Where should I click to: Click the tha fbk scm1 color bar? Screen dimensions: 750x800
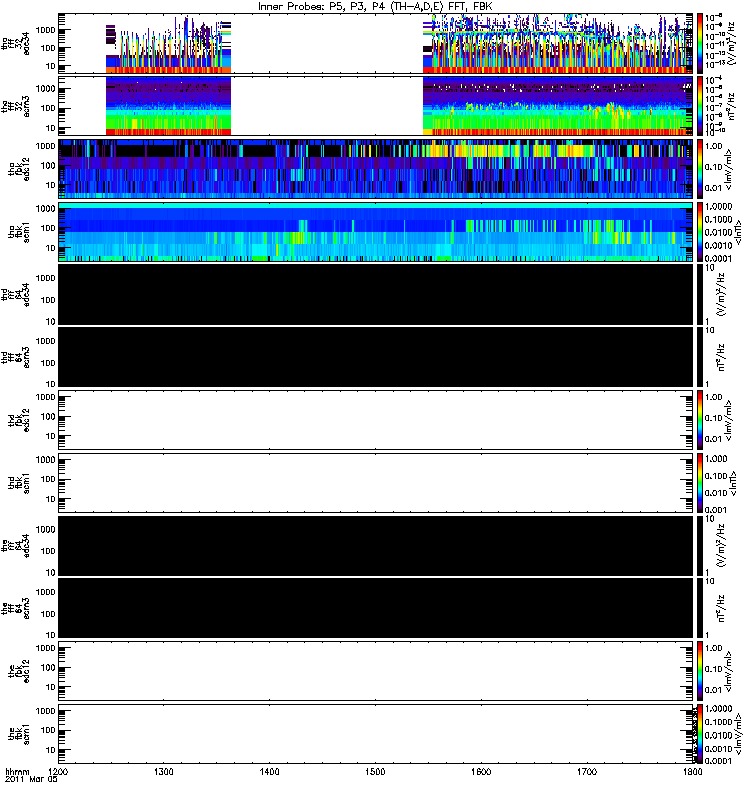700,232
